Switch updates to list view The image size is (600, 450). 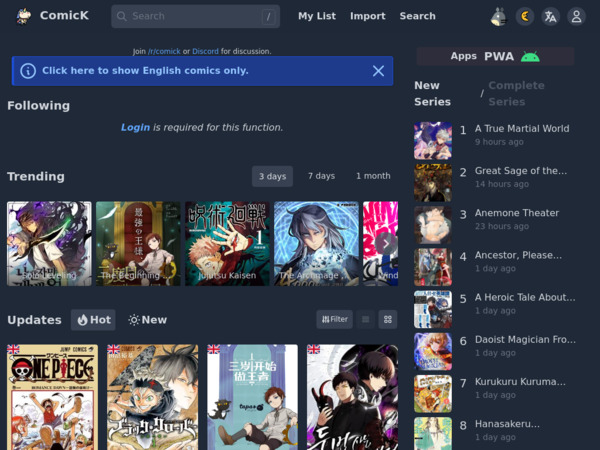point(365,319)
